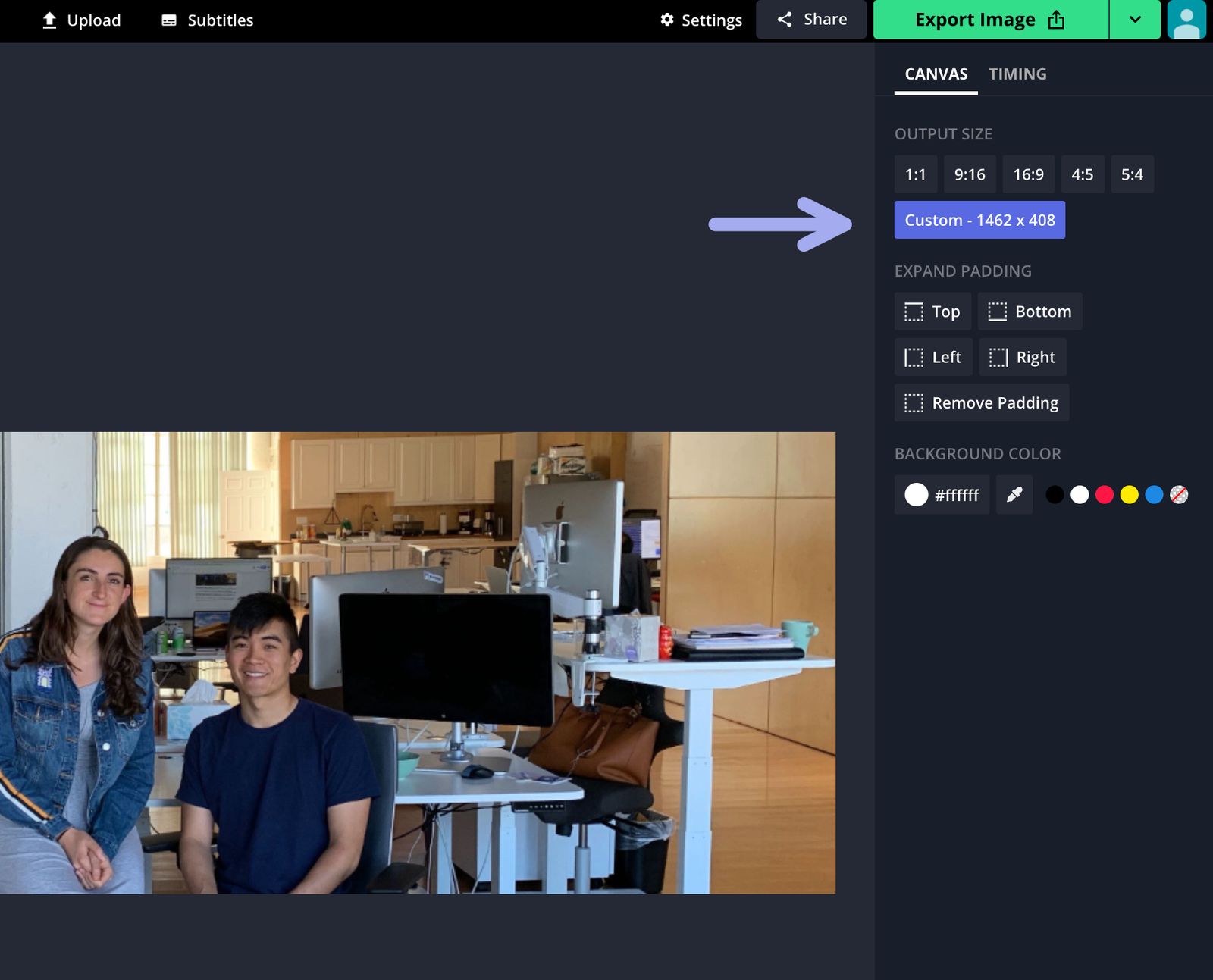Open the user profile avatar icon

click(x=1188, y=20)
